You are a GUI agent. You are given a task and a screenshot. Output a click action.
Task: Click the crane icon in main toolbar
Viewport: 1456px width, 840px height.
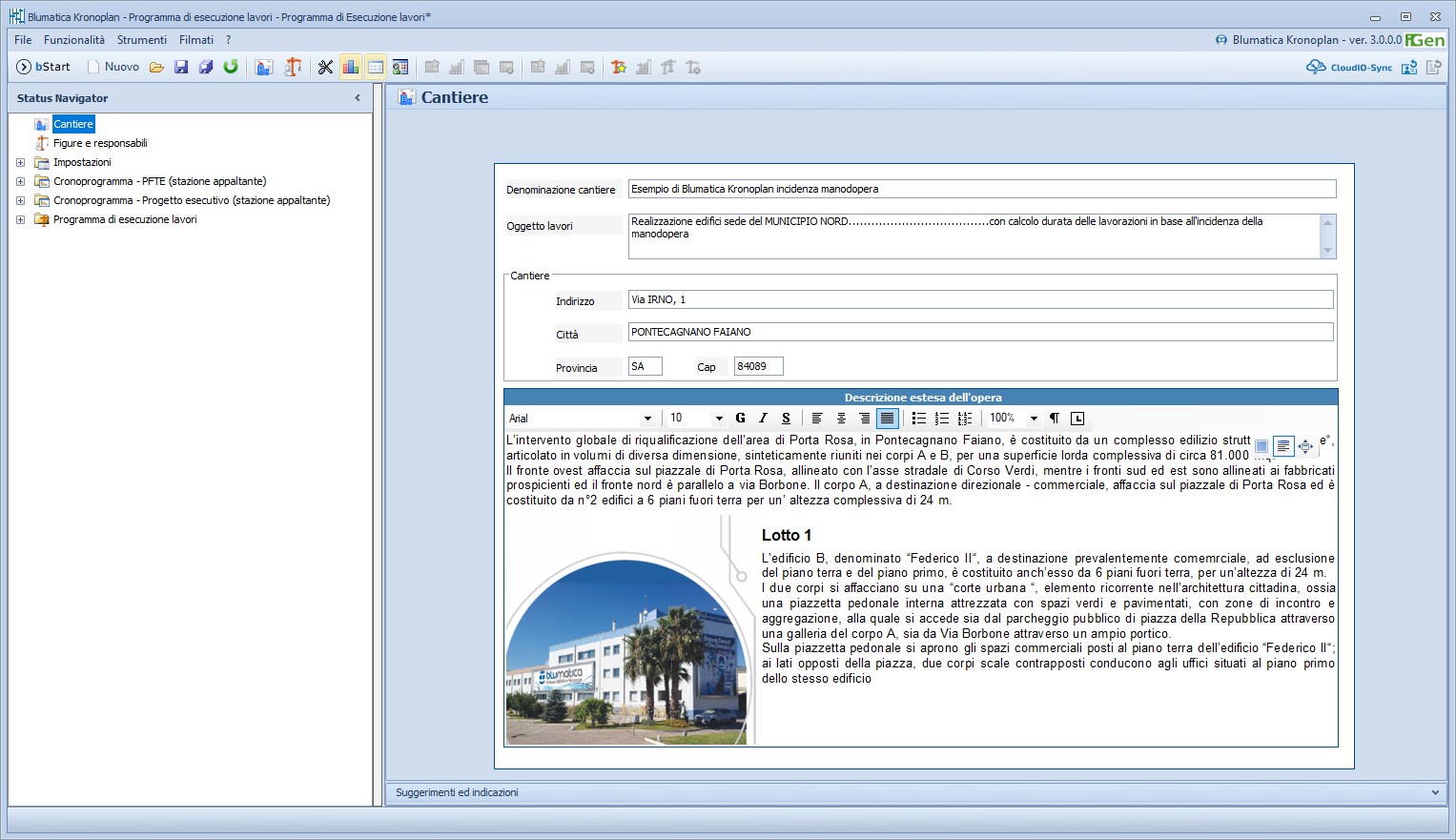294,67
